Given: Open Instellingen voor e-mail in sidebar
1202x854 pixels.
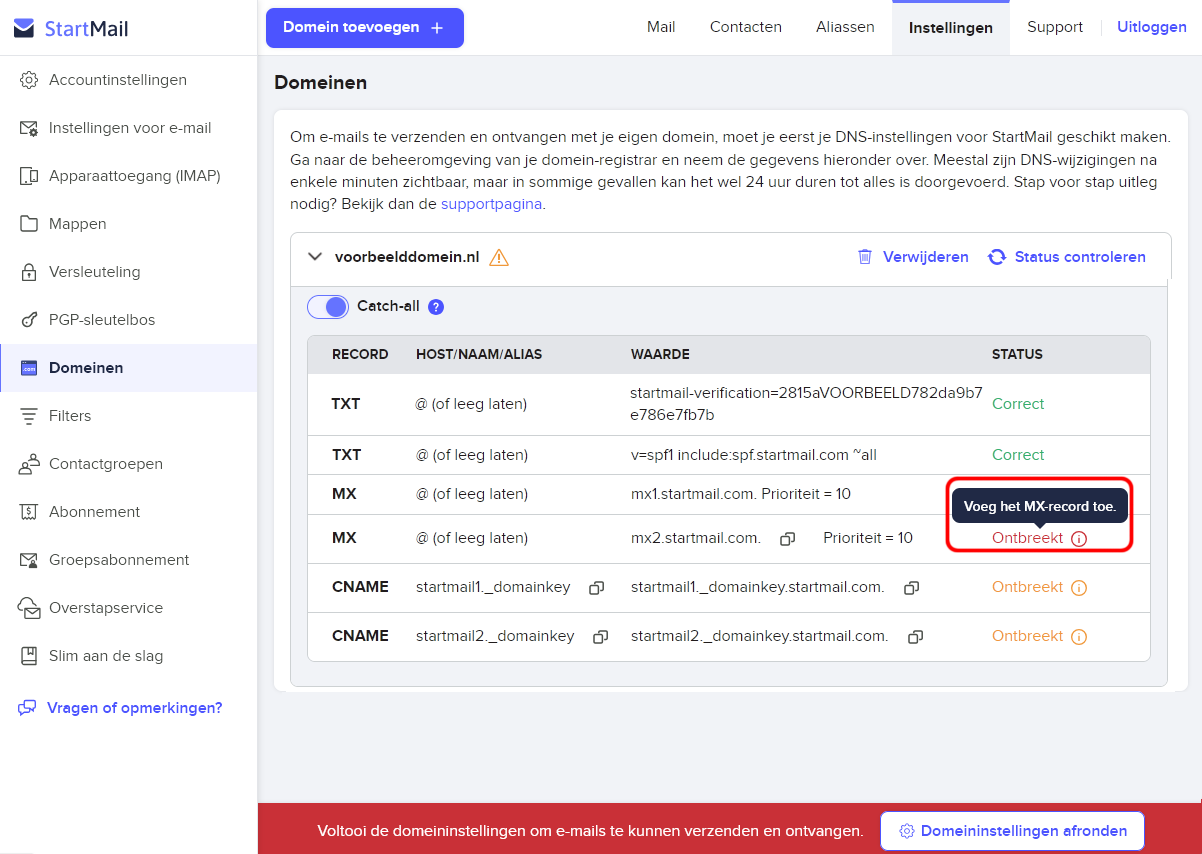Looking at the screenshot, I should point(128,128).
